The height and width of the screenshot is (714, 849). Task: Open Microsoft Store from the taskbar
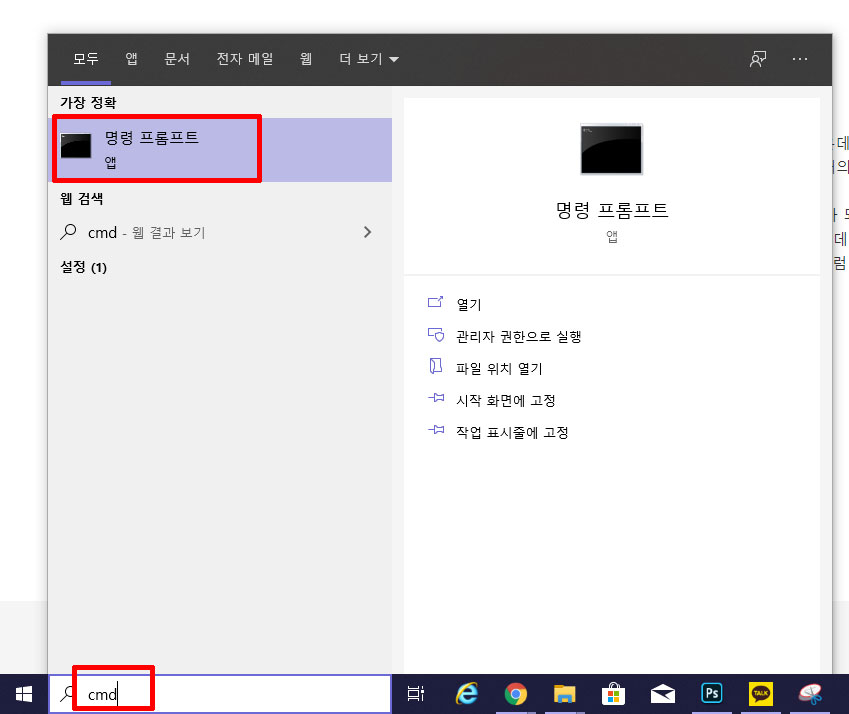coord(613,694)
